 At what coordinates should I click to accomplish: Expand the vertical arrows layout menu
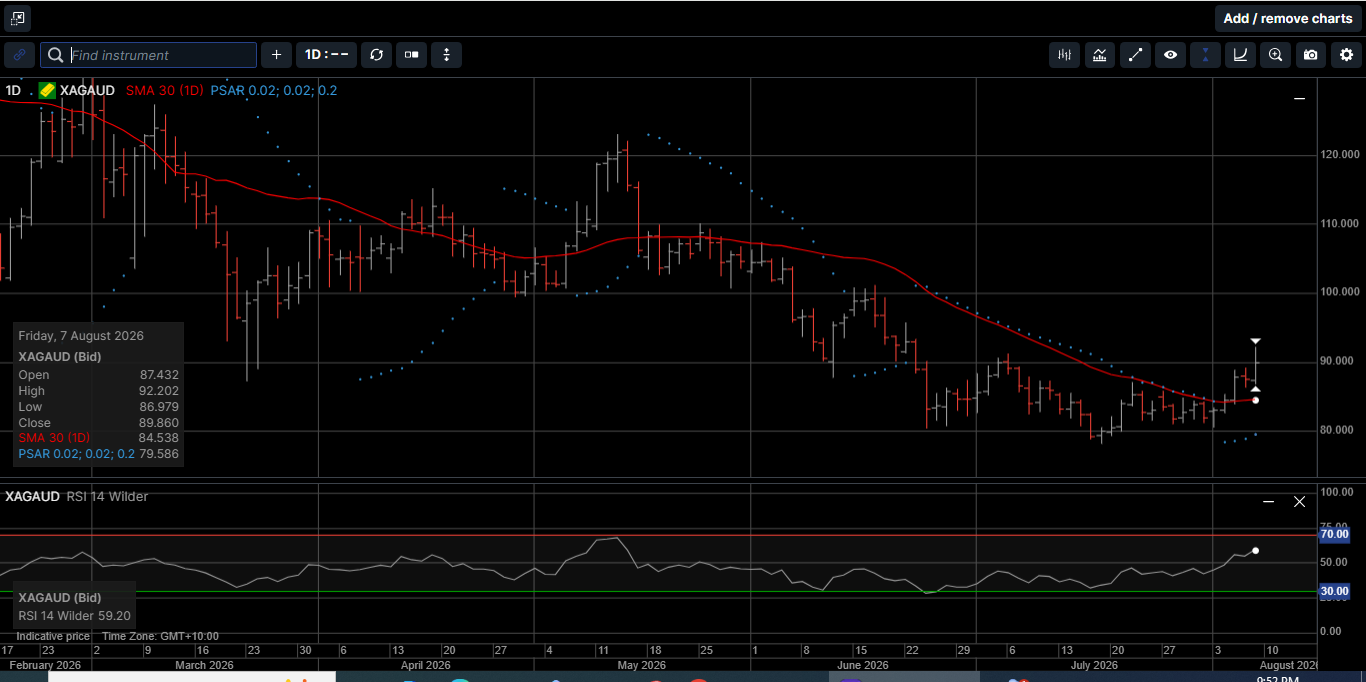[446, 55]
